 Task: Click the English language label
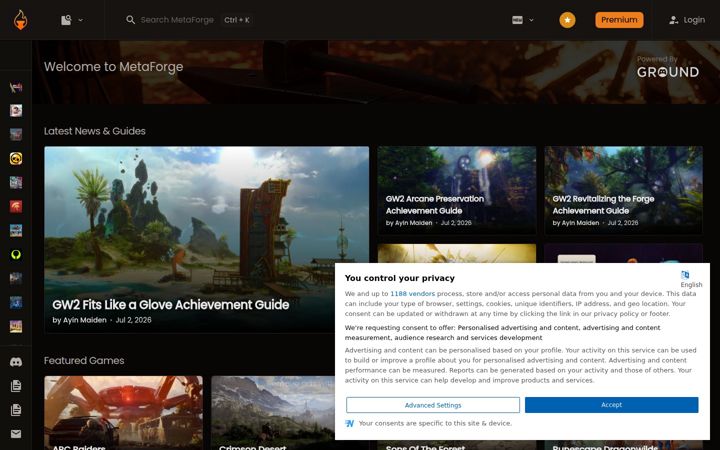pos(691,285)
